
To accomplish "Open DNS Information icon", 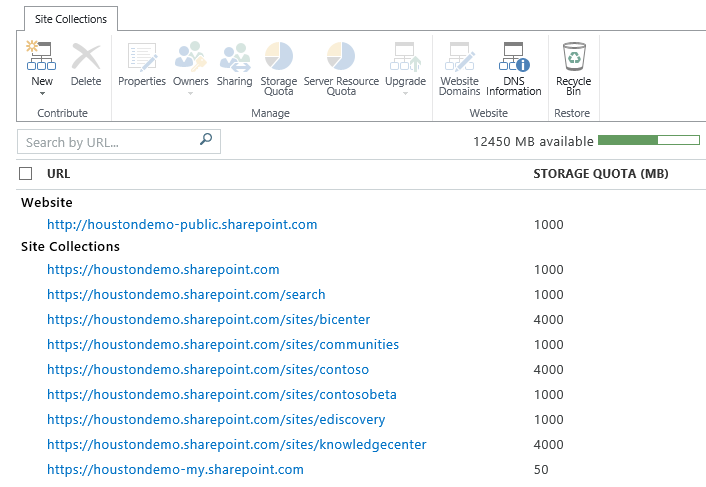I will 514,56.
